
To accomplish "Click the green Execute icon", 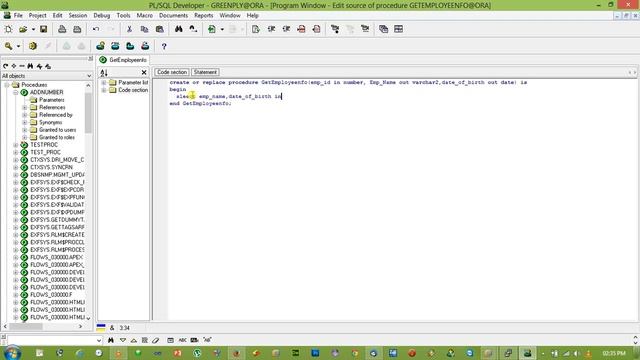I will coord(212,29).
